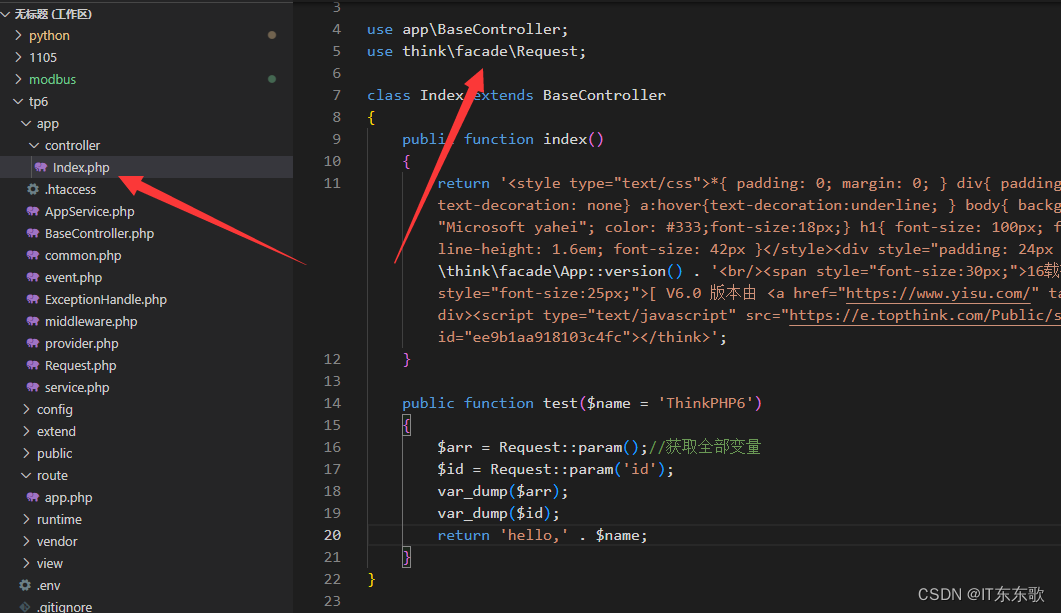Collapse the controller folder
The image size is (1061, 613).
34,145
